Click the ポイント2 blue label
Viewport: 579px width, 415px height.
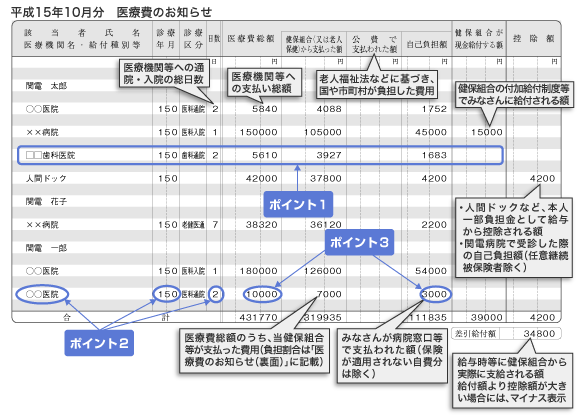click(99, 343)
